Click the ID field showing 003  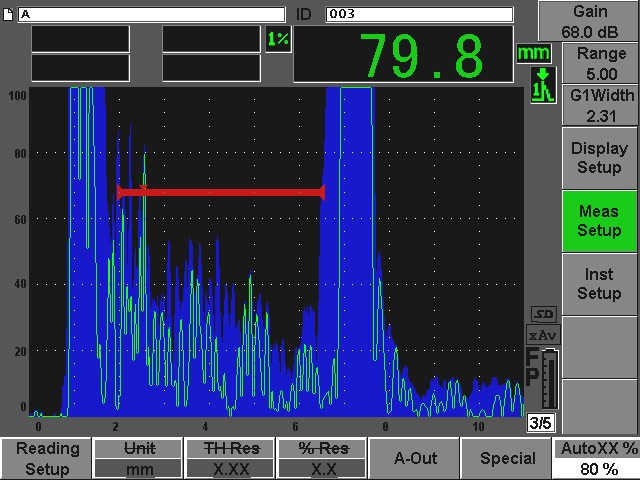418,14
